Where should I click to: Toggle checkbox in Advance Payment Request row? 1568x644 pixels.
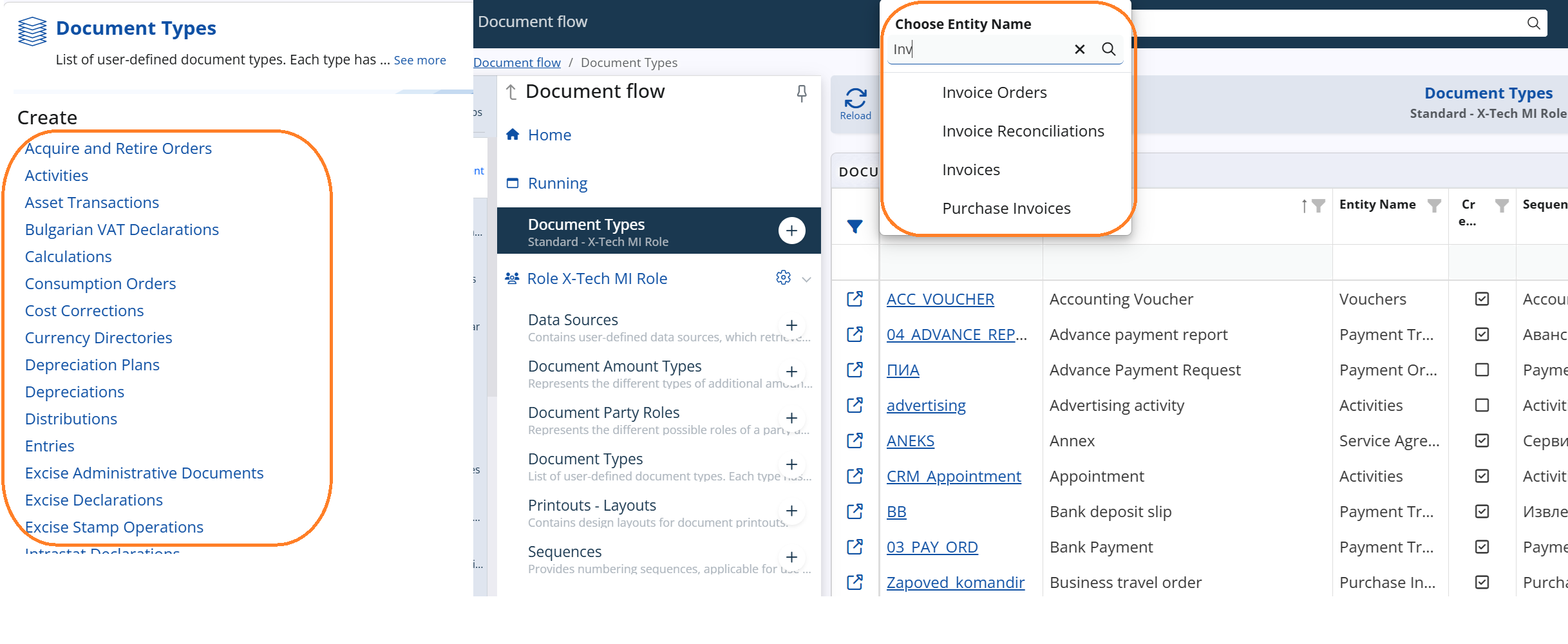(1482, 370)
